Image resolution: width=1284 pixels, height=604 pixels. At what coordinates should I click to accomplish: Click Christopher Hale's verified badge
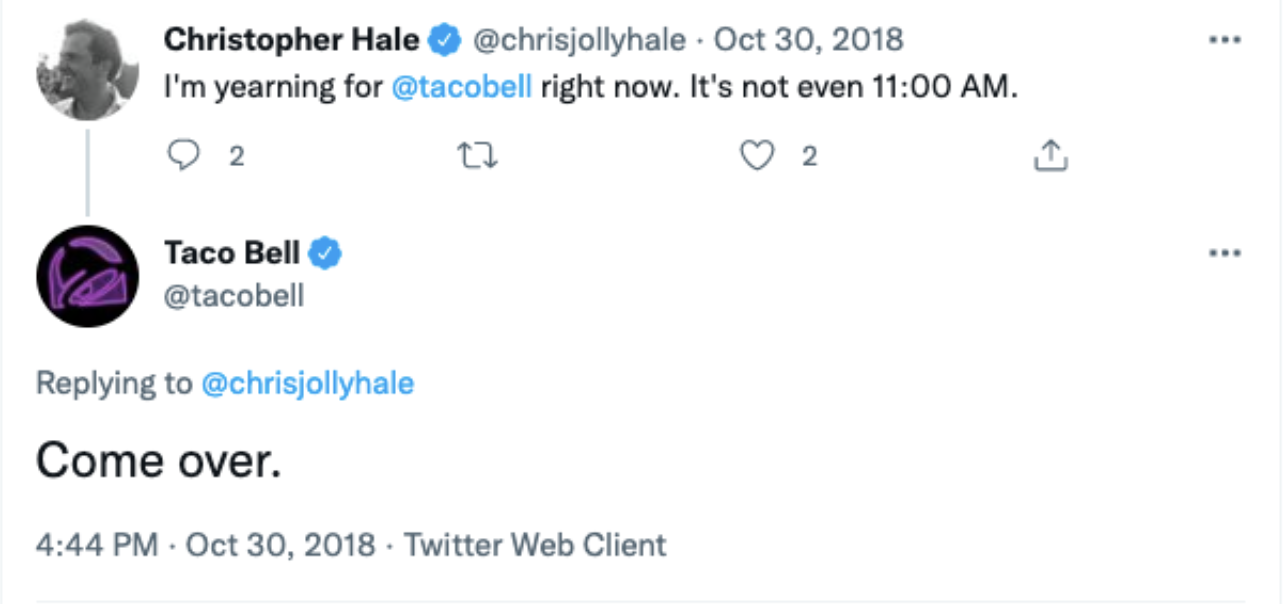[444, 41]
